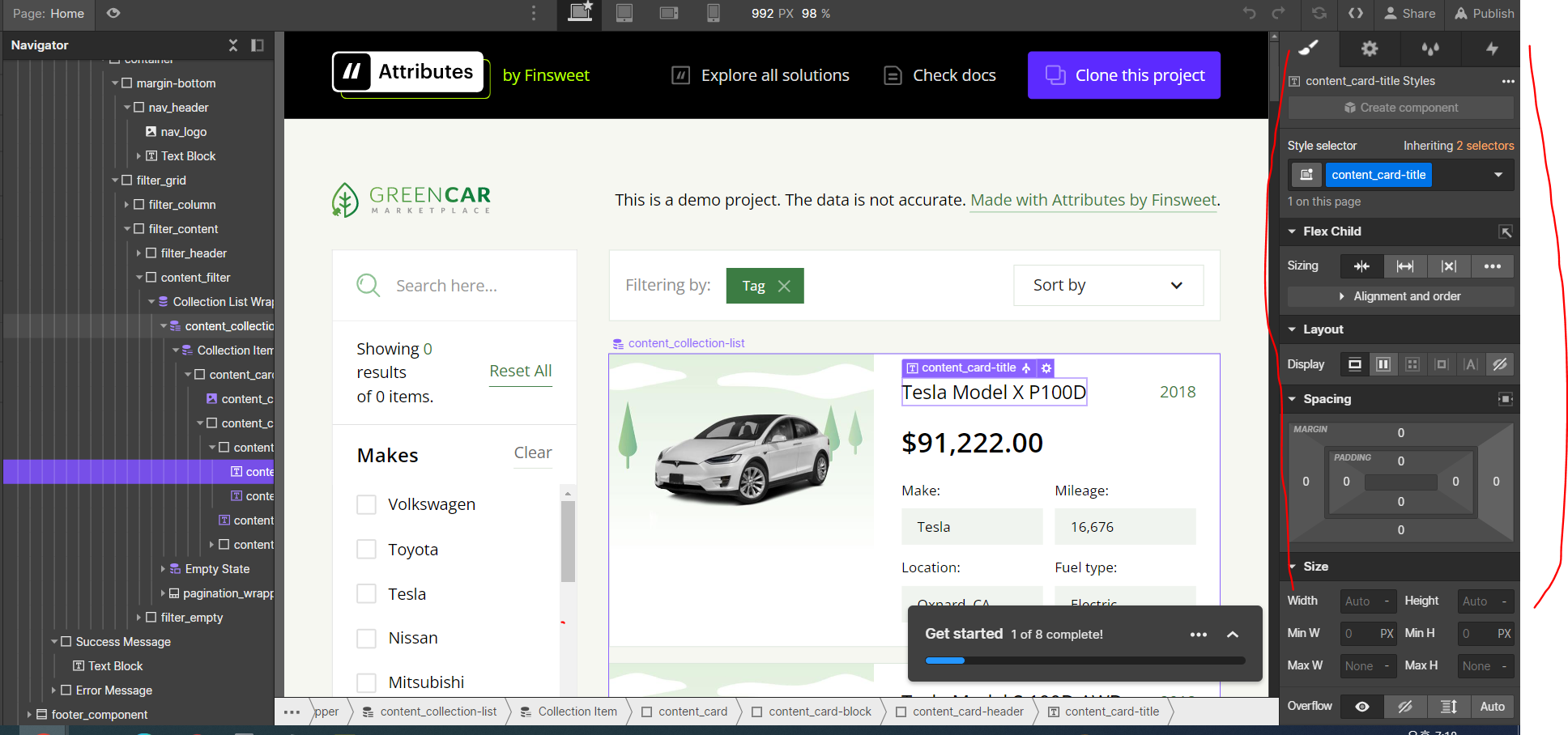Click the Height Auto field
Image resolution: width=1568 pixels, height=735 pixels.
pos(1485,601)
